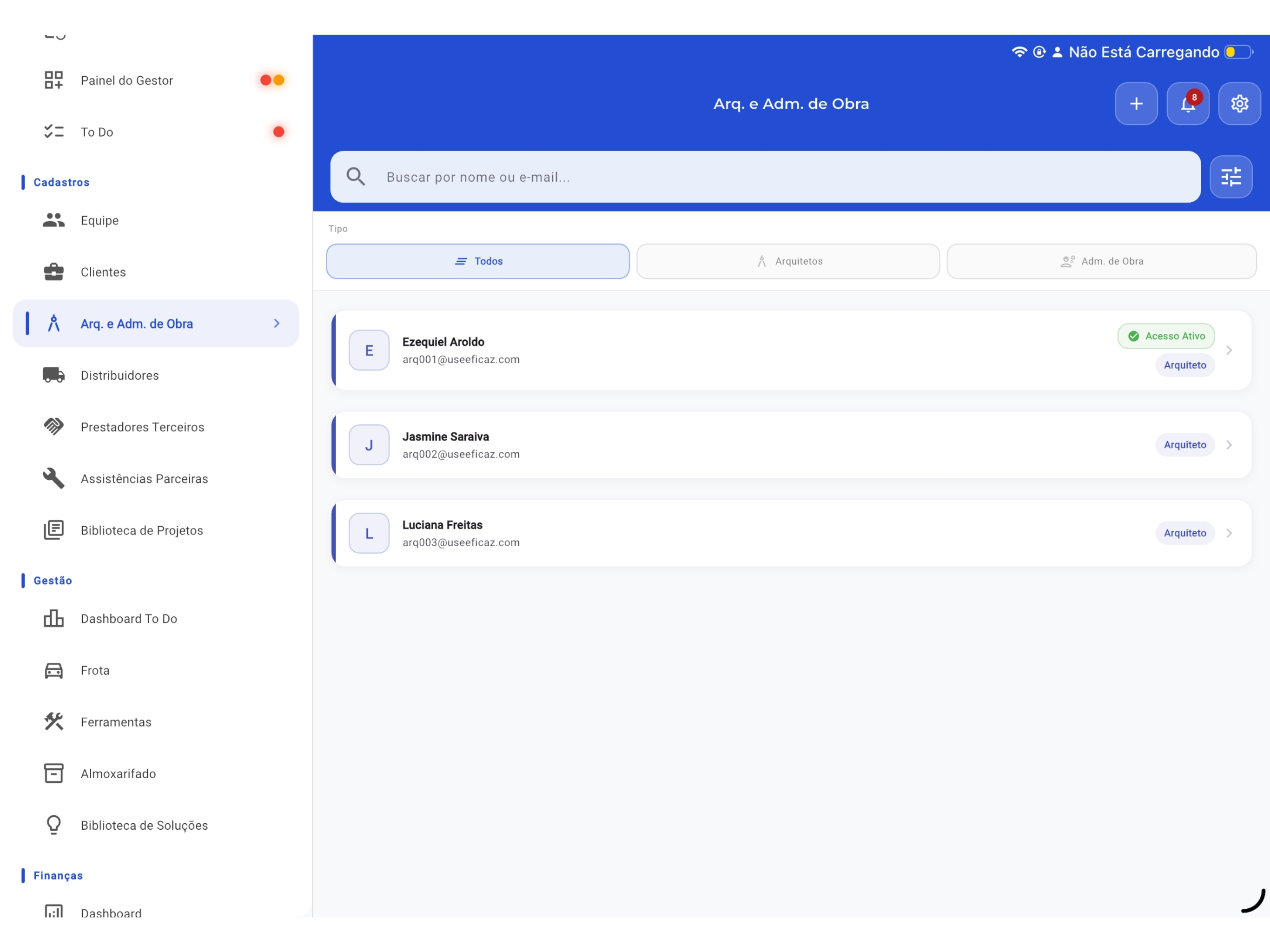
Task: Open notifications bell with 8 badge
Action: click(x=1188, y=104)
